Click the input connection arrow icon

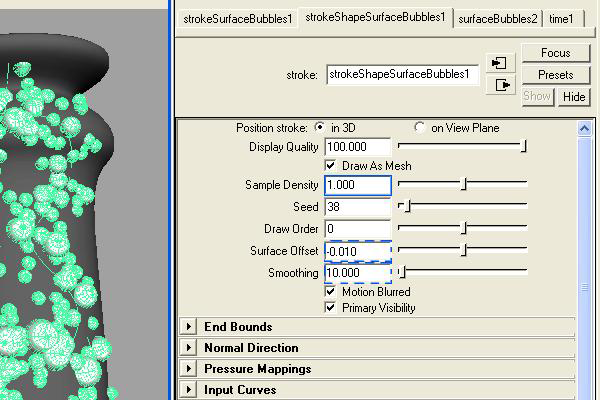click(x=500, y=63)
